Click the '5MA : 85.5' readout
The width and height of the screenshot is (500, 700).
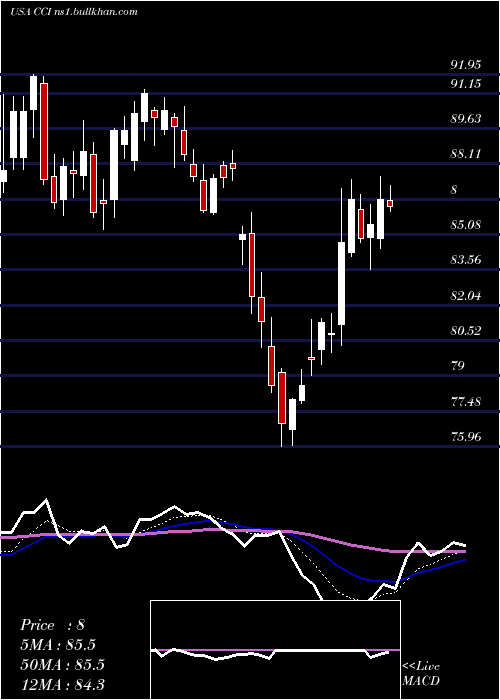[x=58, y=645]
